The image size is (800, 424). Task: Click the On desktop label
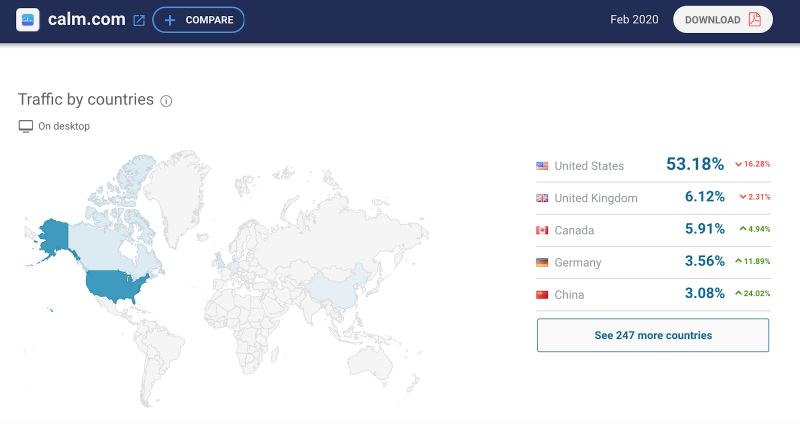[x=64, y=126]
